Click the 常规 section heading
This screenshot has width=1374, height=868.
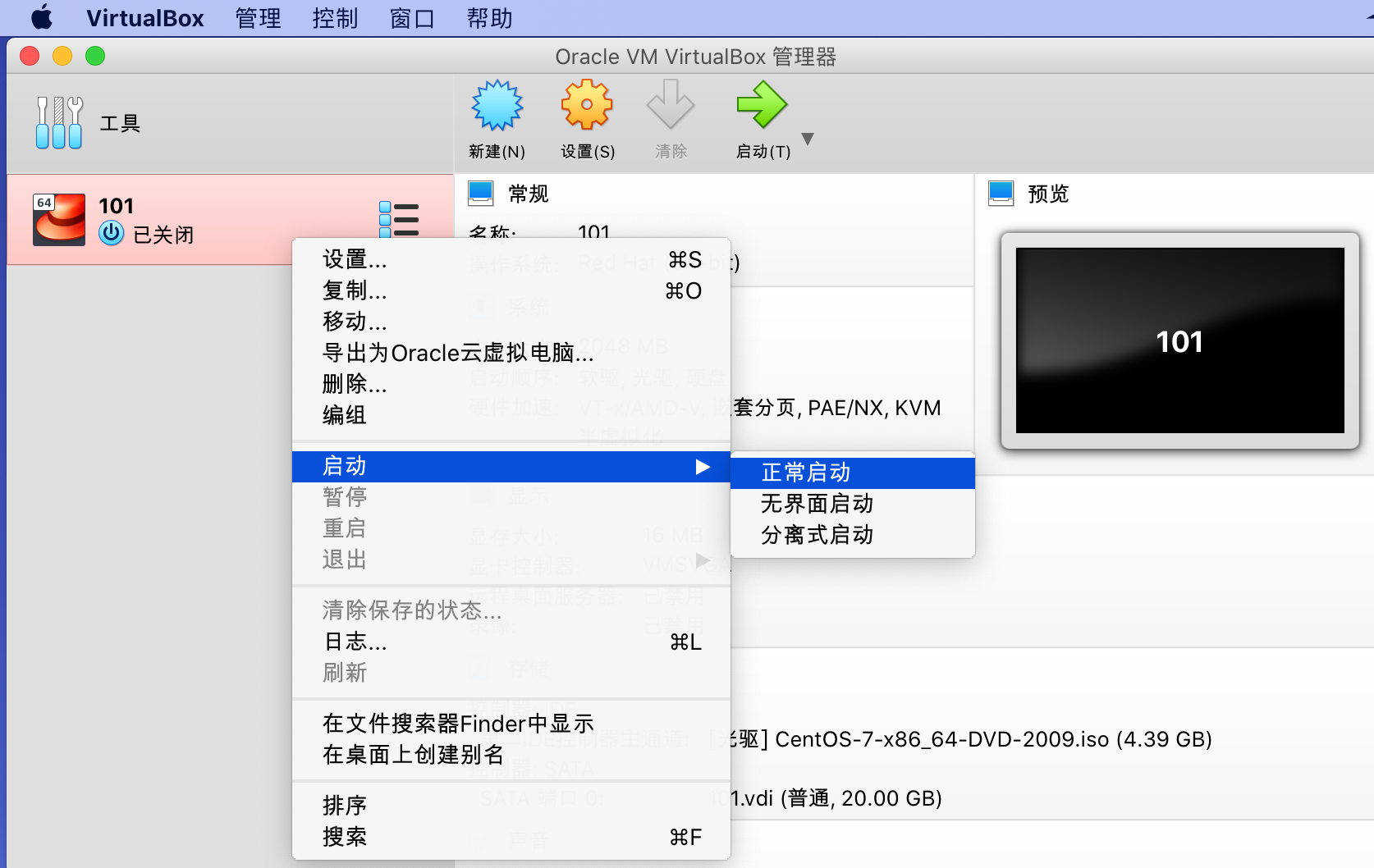tap(529, 194)
